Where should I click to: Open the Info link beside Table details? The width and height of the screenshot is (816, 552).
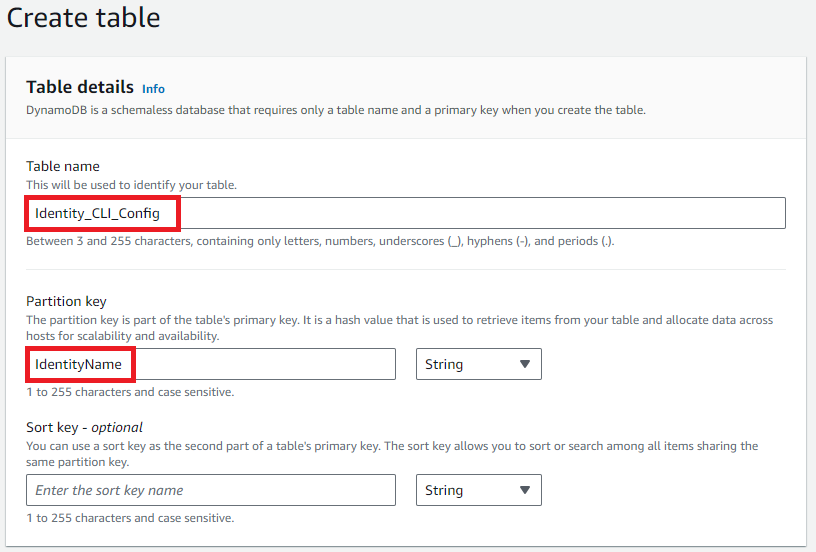click(153, 89)
